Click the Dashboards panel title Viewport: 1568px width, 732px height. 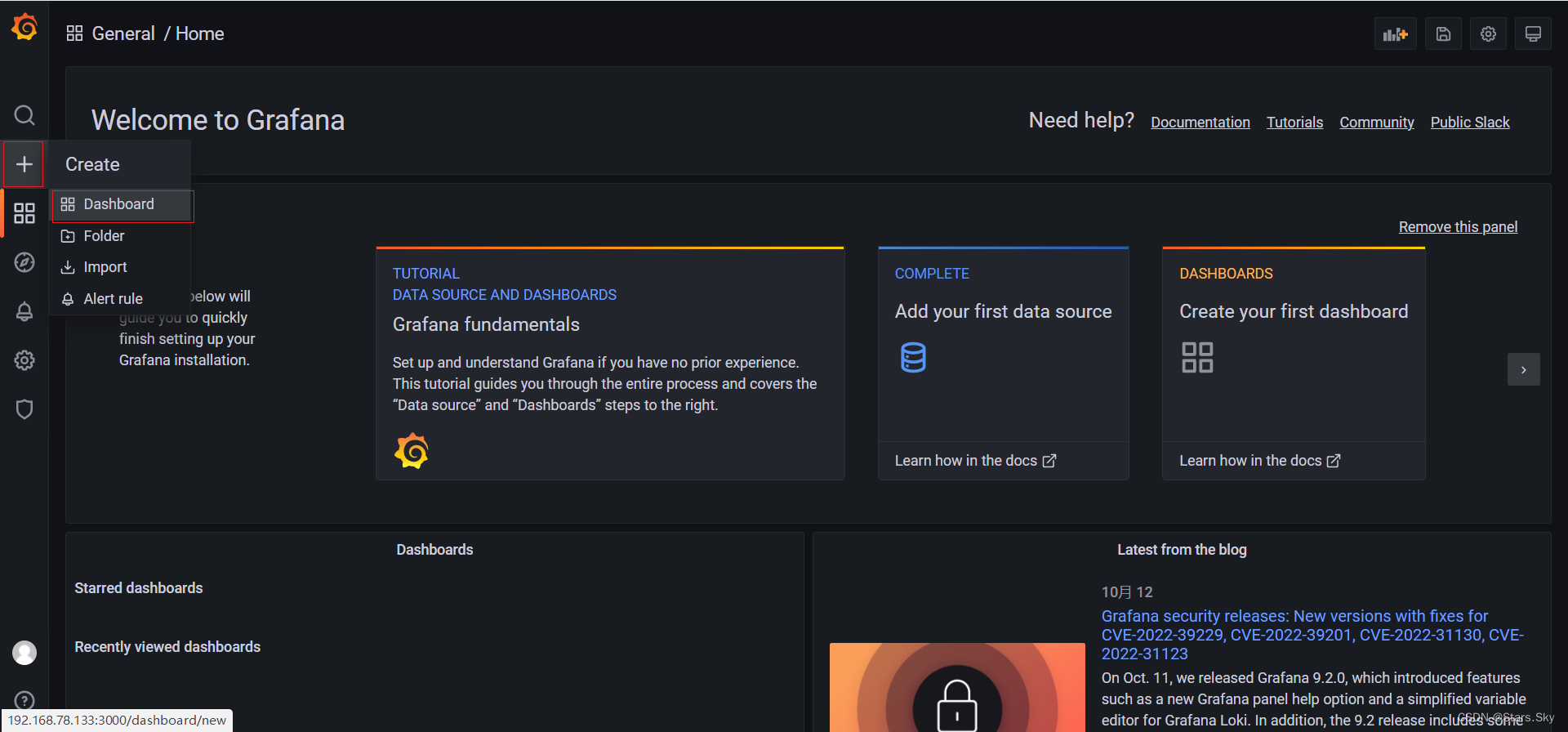434,550
